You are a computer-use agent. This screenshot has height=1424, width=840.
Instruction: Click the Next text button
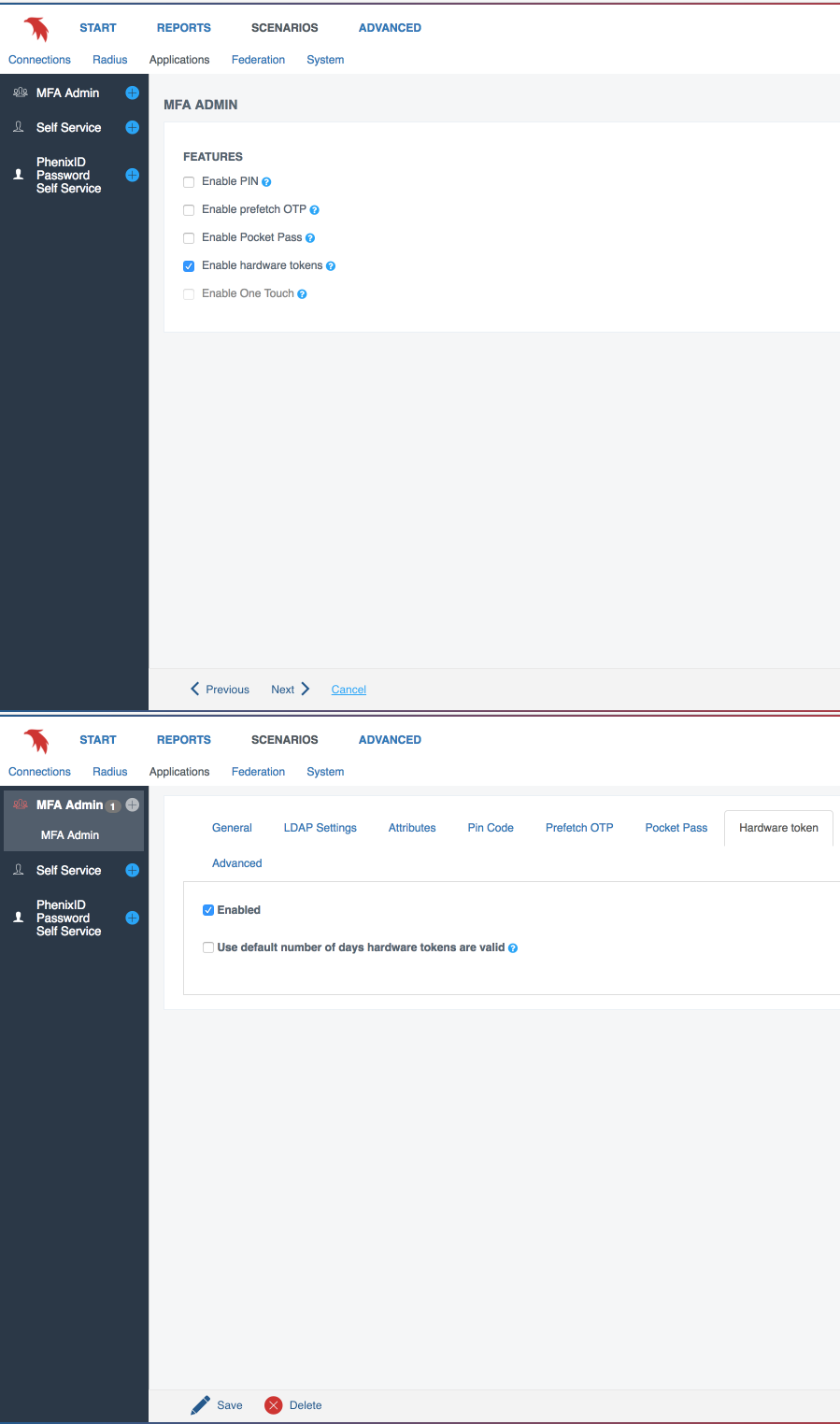click(x=282, y=690)
